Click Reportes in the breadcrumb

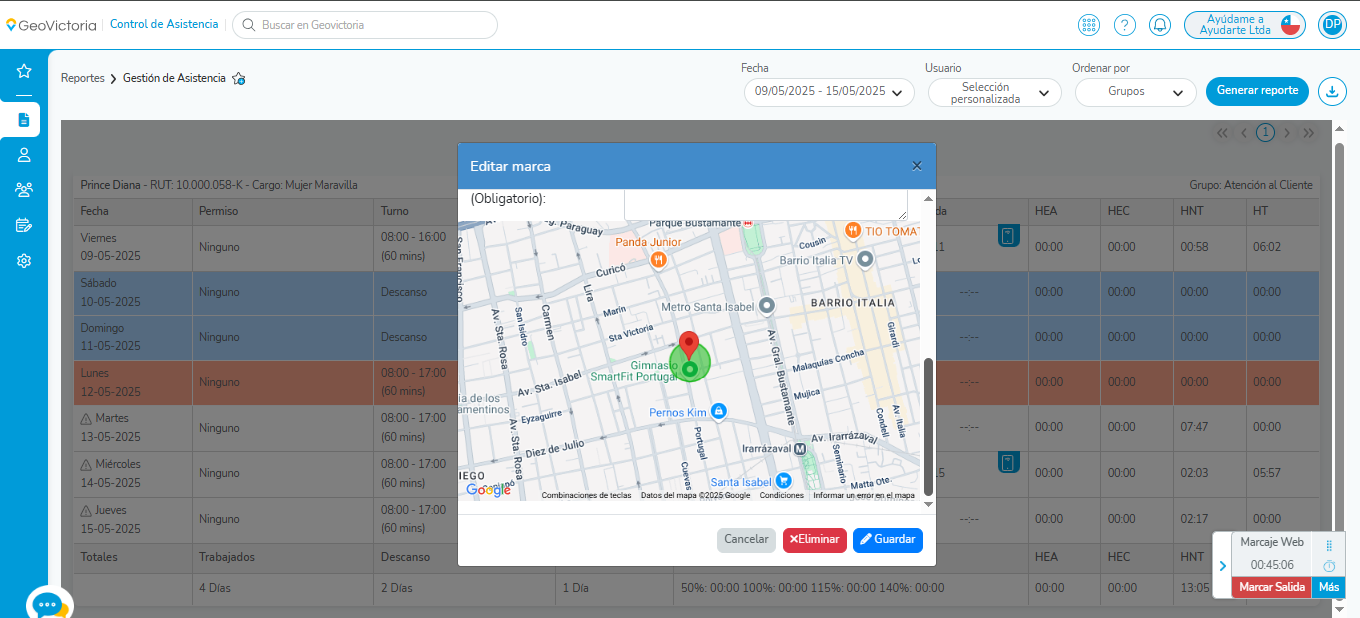[83, 78]
